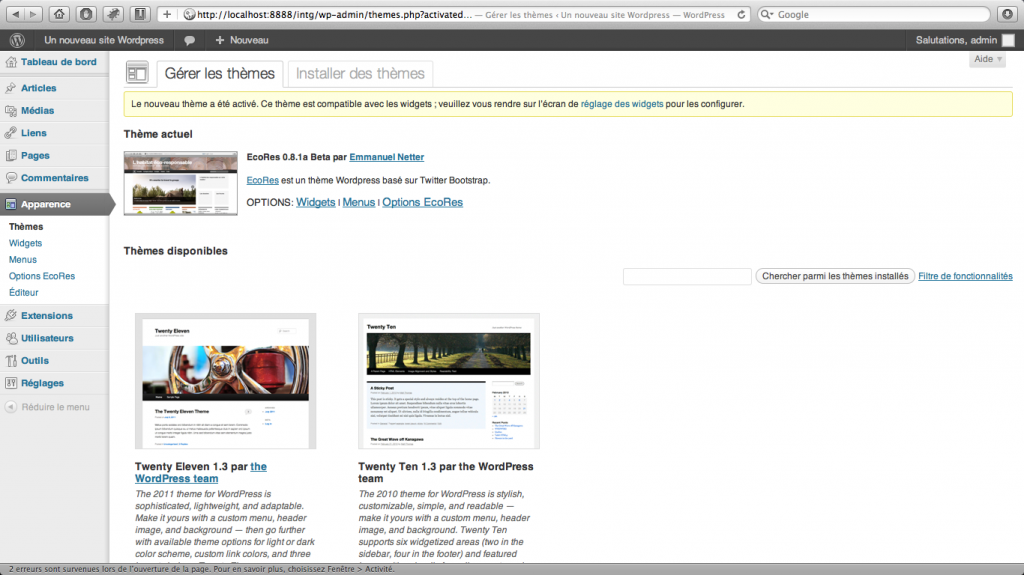
Task: Click the plus icon left of the address bar
Action: point(167,14)
